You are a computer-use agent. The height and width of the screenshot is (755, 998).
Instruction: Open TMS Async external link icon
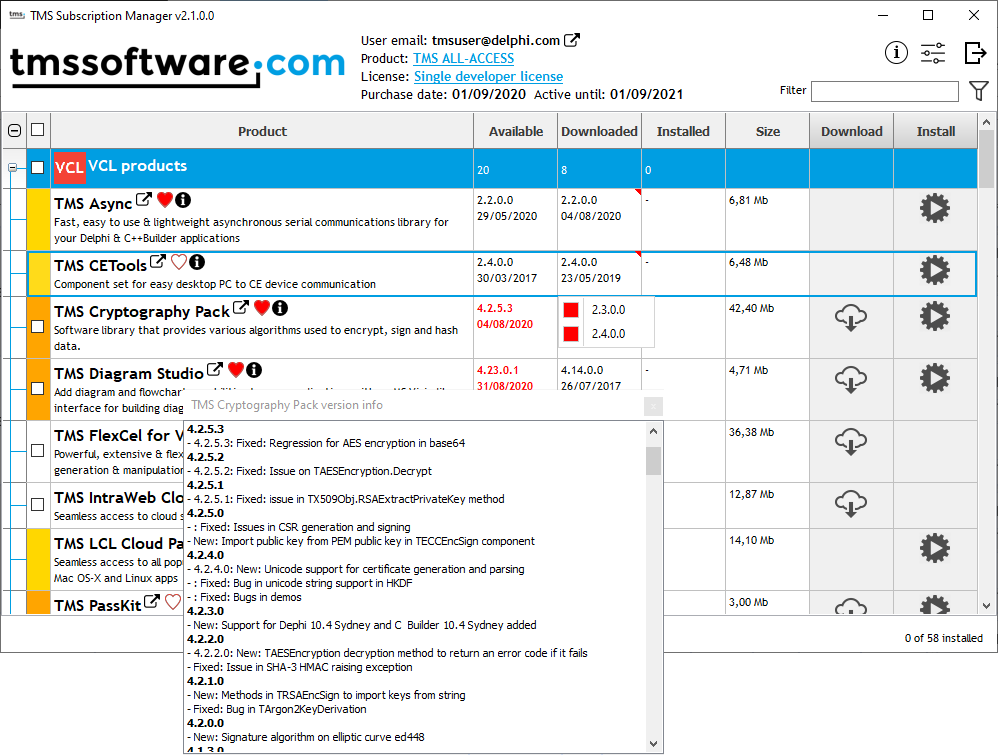(x=144, y=200)
